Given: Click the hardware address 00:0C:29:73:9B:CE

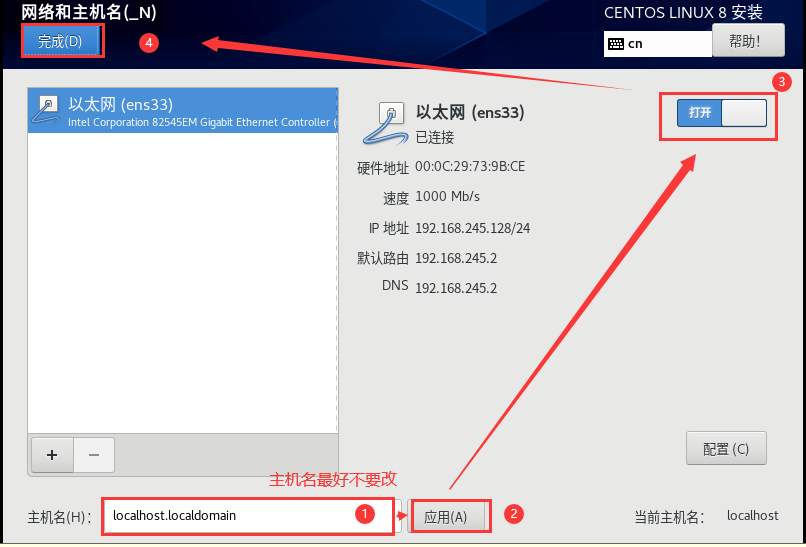Looking at the screenshot, I should (470, 167).
